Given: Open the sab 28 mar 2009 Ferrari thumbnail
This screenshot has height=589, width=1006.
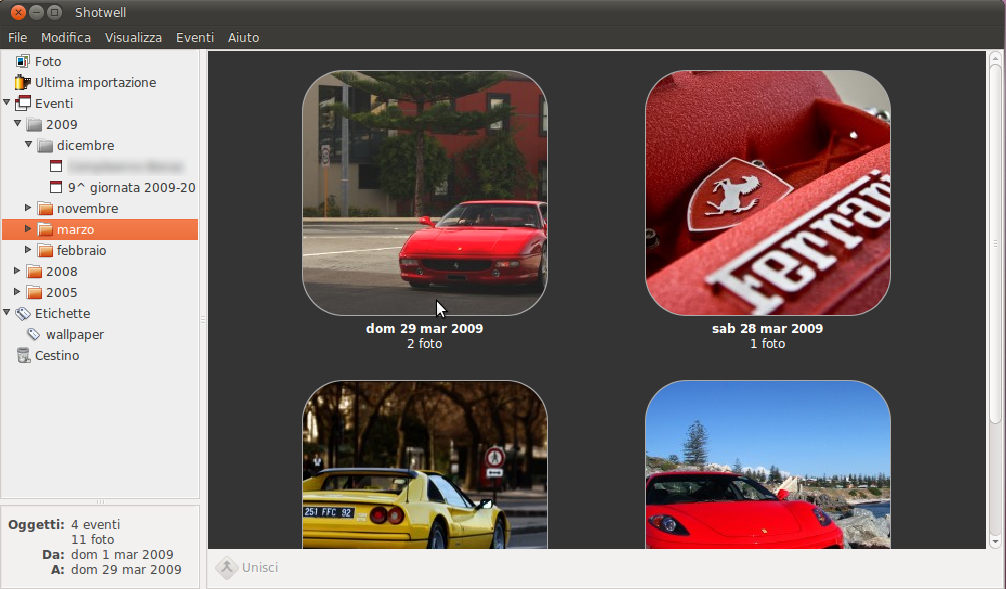Looking at the screenshot, I should coord(767,193).
